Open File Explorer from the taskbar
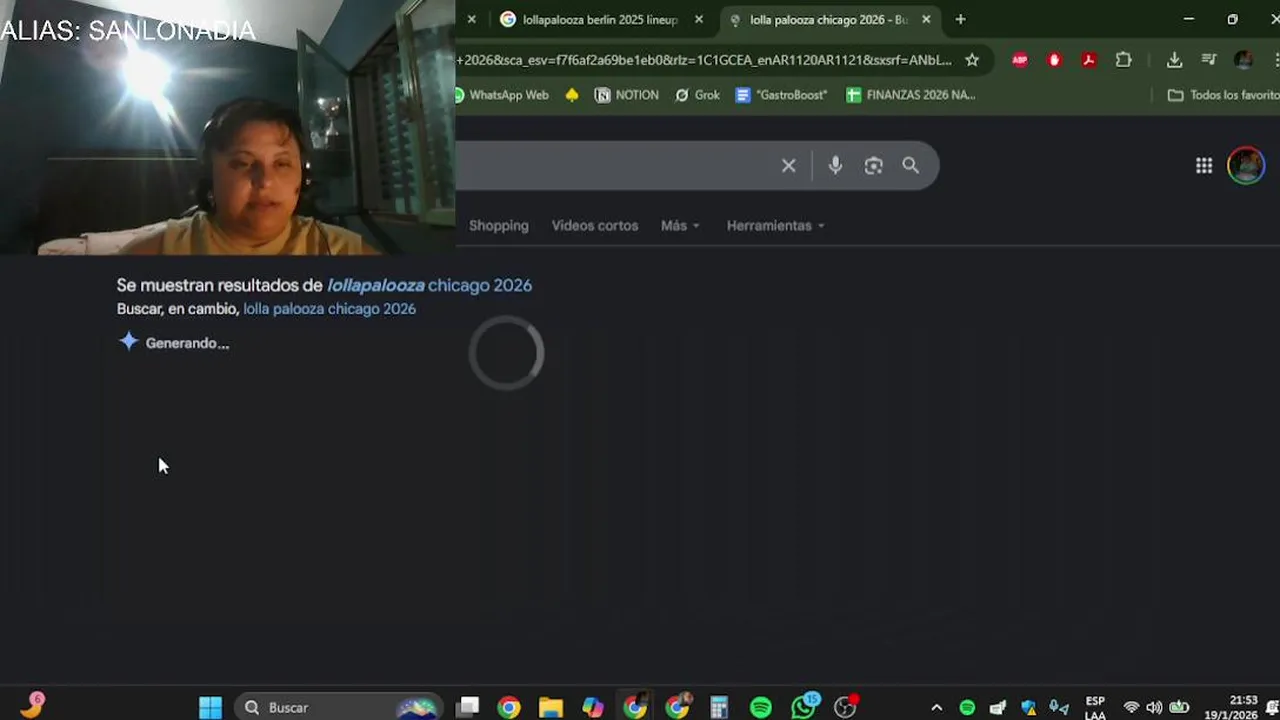 pyautogui.click(x=551, y=707)
